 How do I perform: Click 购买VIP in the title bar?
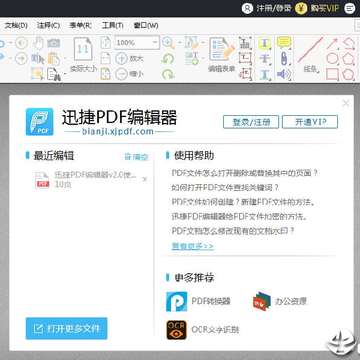317,8
